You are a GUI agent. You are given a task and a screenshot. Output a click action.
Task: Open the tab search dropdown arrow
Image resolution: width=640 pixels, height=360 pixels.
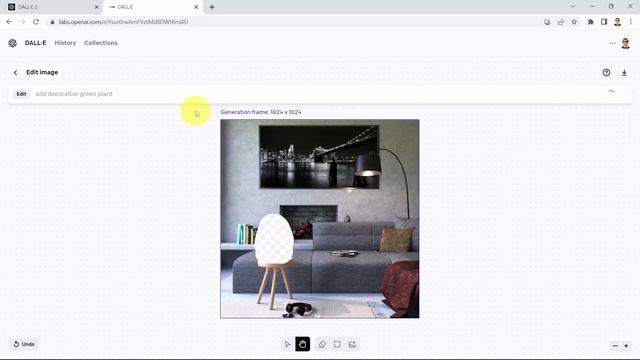pos(573,7)
